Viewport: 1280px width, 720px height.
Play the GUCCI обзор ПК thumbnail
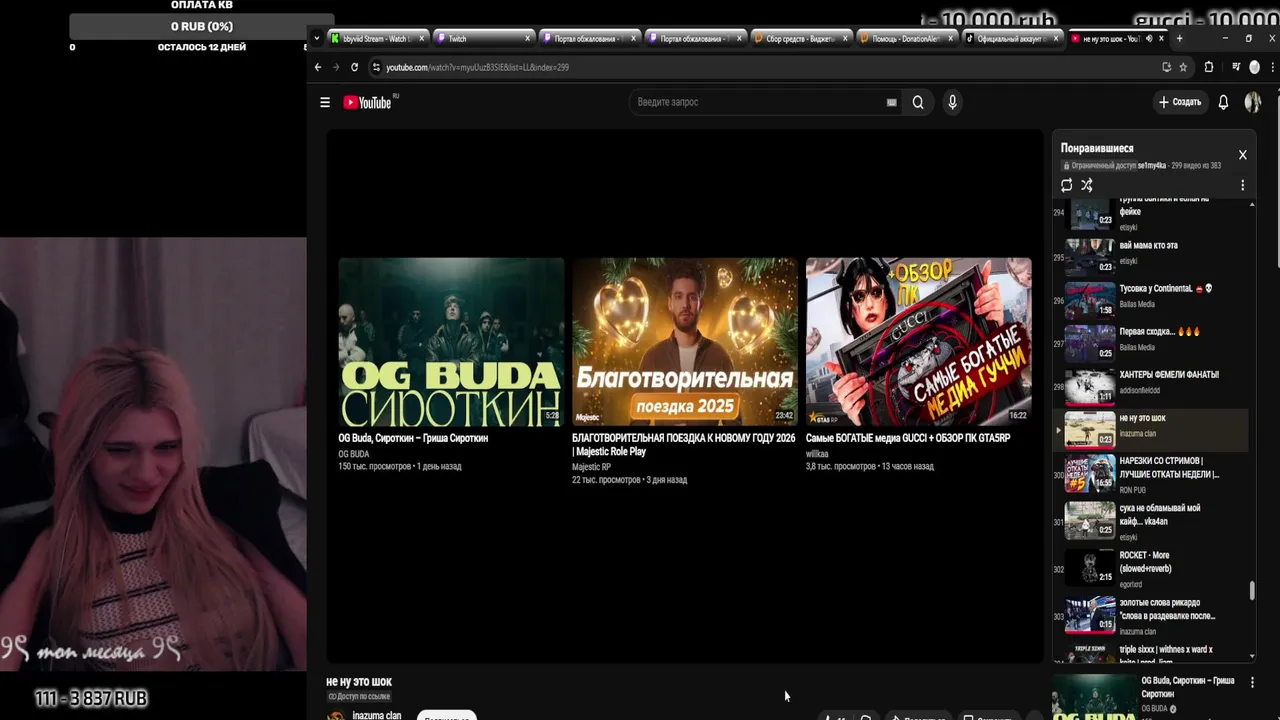(919, 342)
